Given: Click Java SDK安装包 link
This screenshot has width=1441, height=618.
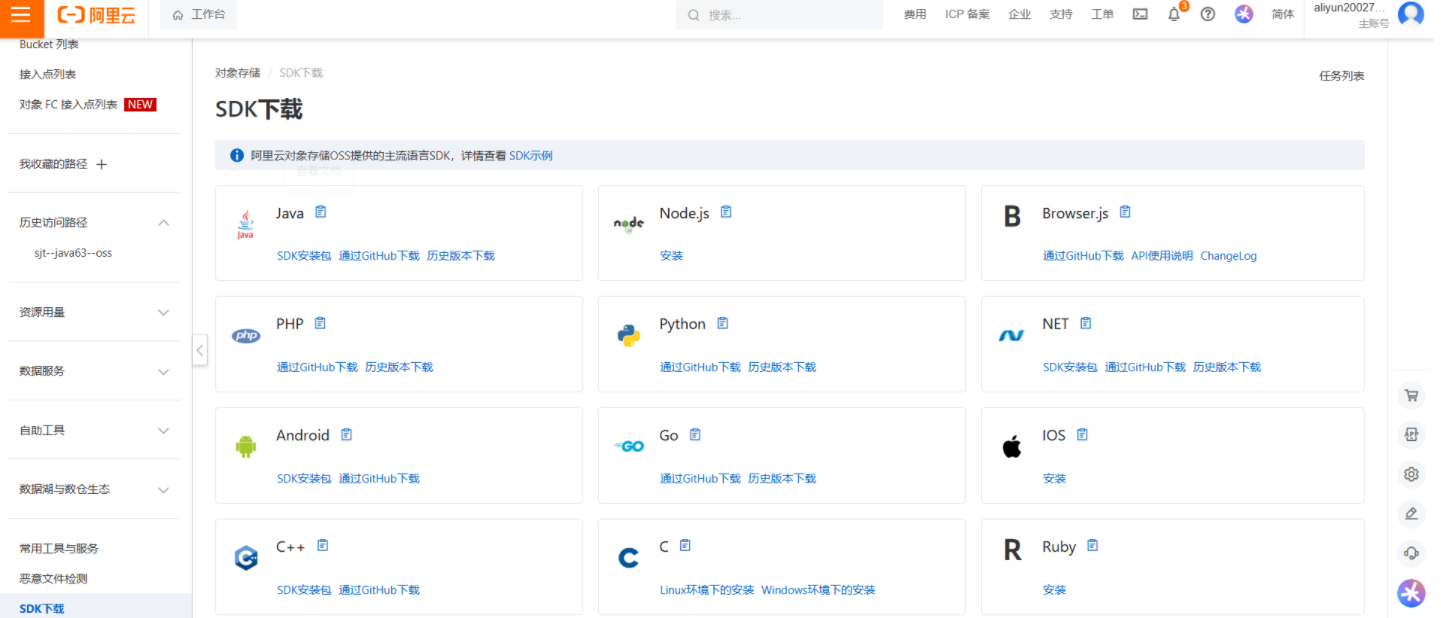Looking at the screenshot, I should click(304, 256).
